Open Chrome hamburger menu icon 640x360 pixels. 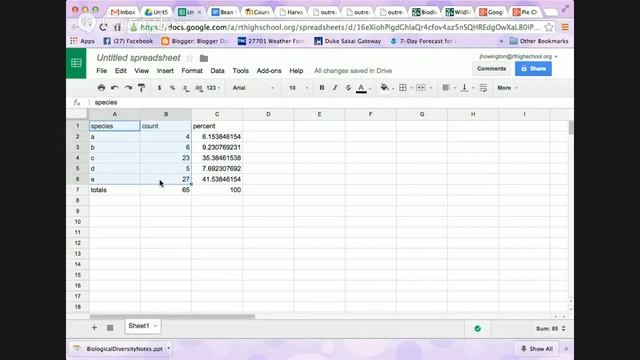[565, 27]
